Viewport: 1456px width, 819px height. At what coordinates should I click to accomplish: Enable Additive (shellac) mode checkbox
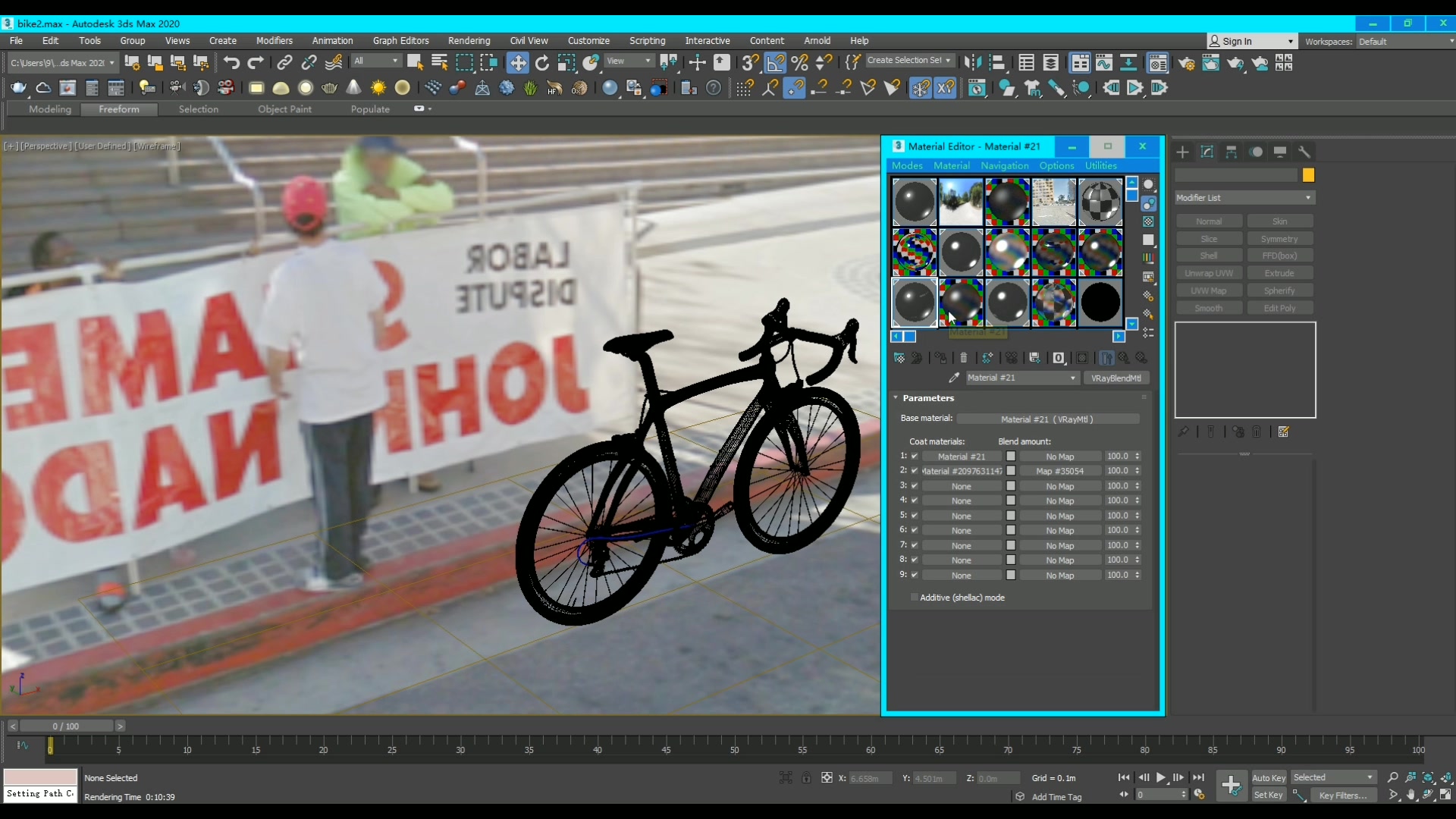(x=914, y=598)
